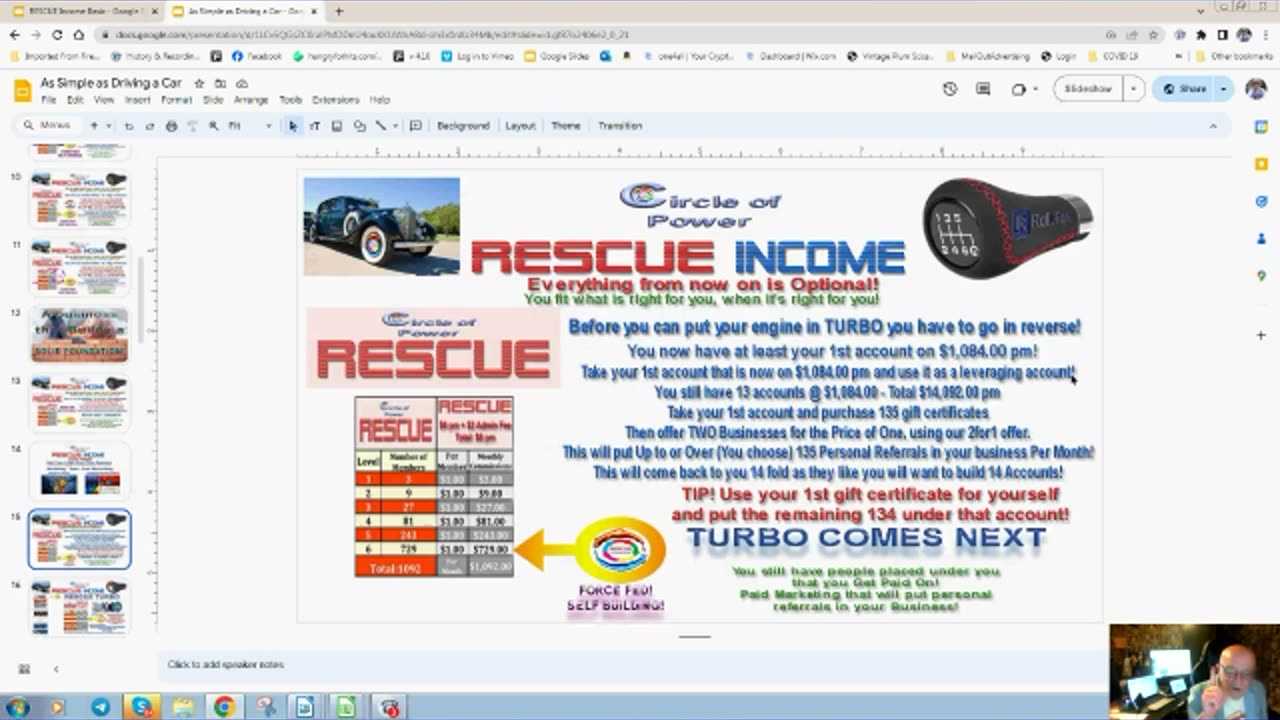Click the Insert image tool
The height and width of the screenshot is (720, 1280).
pos(336,126)
